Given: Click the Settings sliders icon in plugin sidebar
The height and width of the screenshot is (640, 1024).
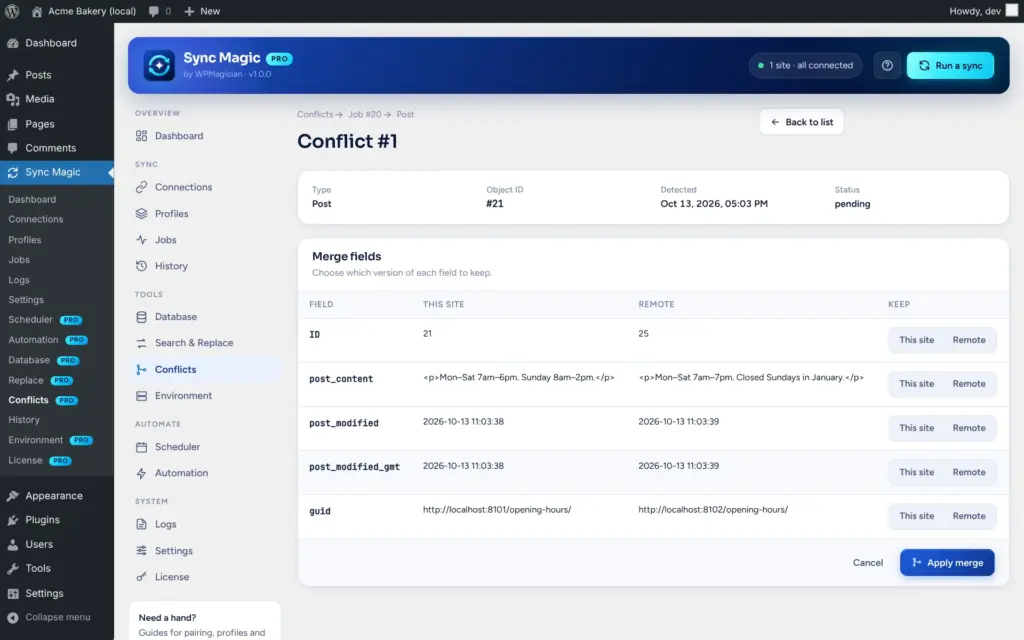Looking at the screenshot, I should (141, 551).
